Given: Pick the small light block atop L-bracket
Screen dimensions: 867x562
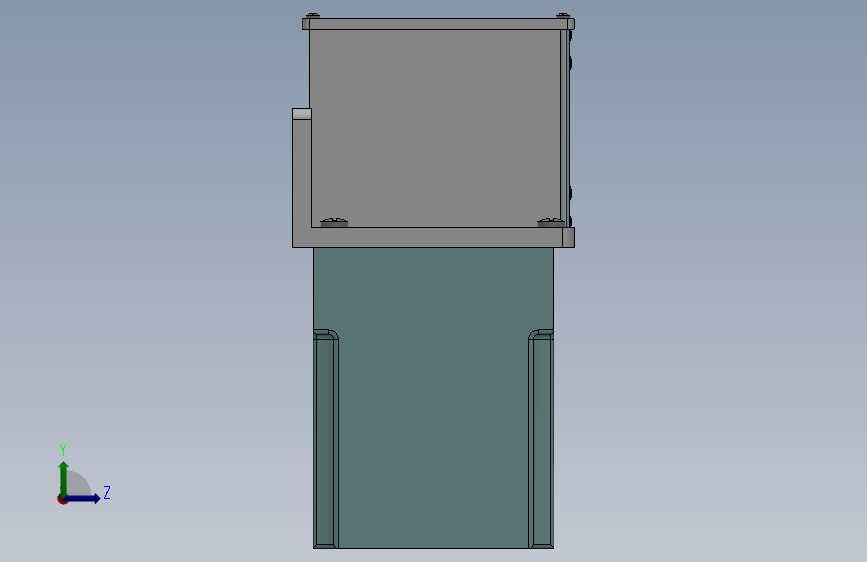Looking at the screenshot, I should pyautogui.click(x=302, y=114).
